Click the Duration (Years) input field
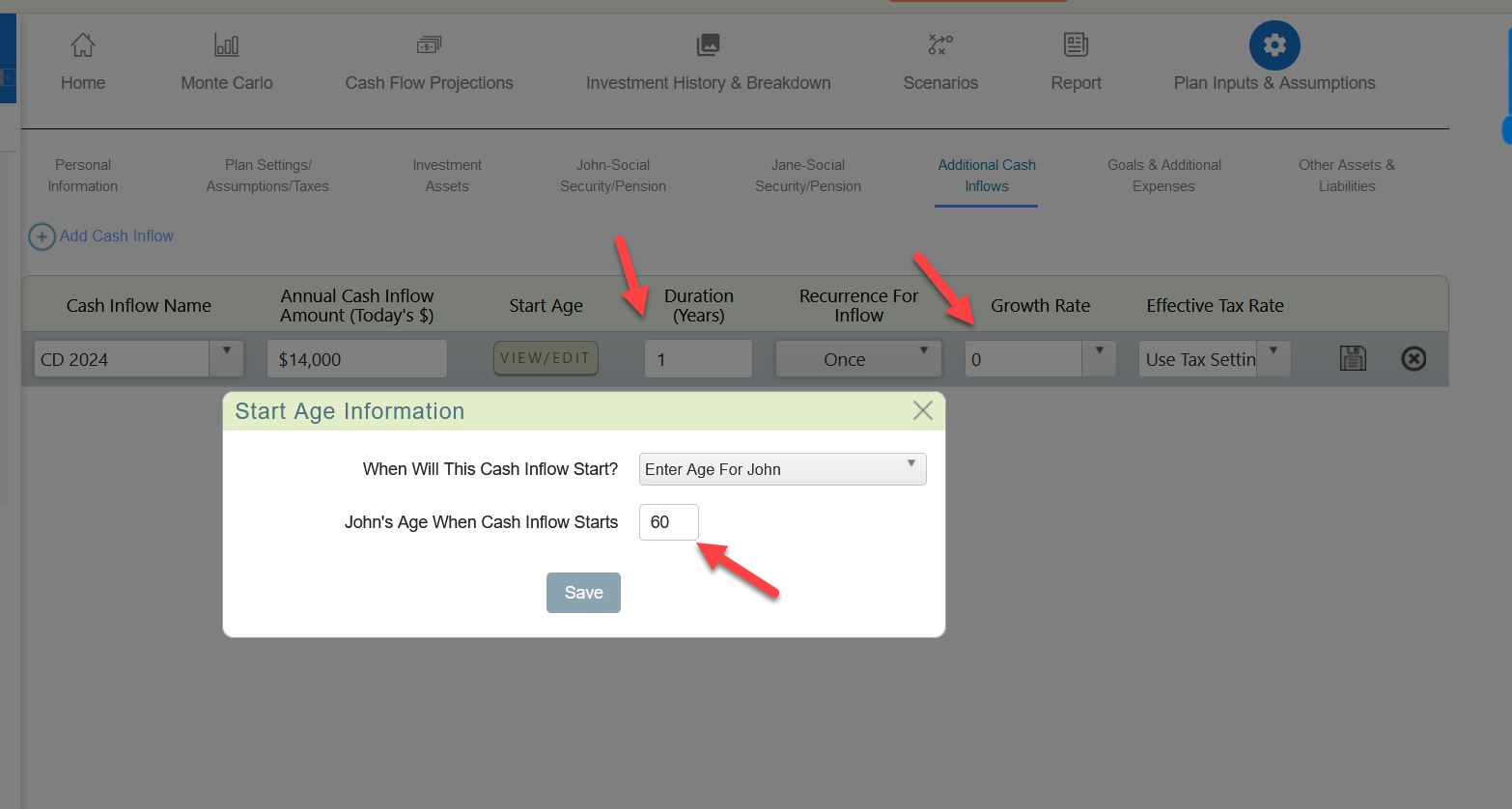Viewport: 1512px width, 809px height. (698, 359)
